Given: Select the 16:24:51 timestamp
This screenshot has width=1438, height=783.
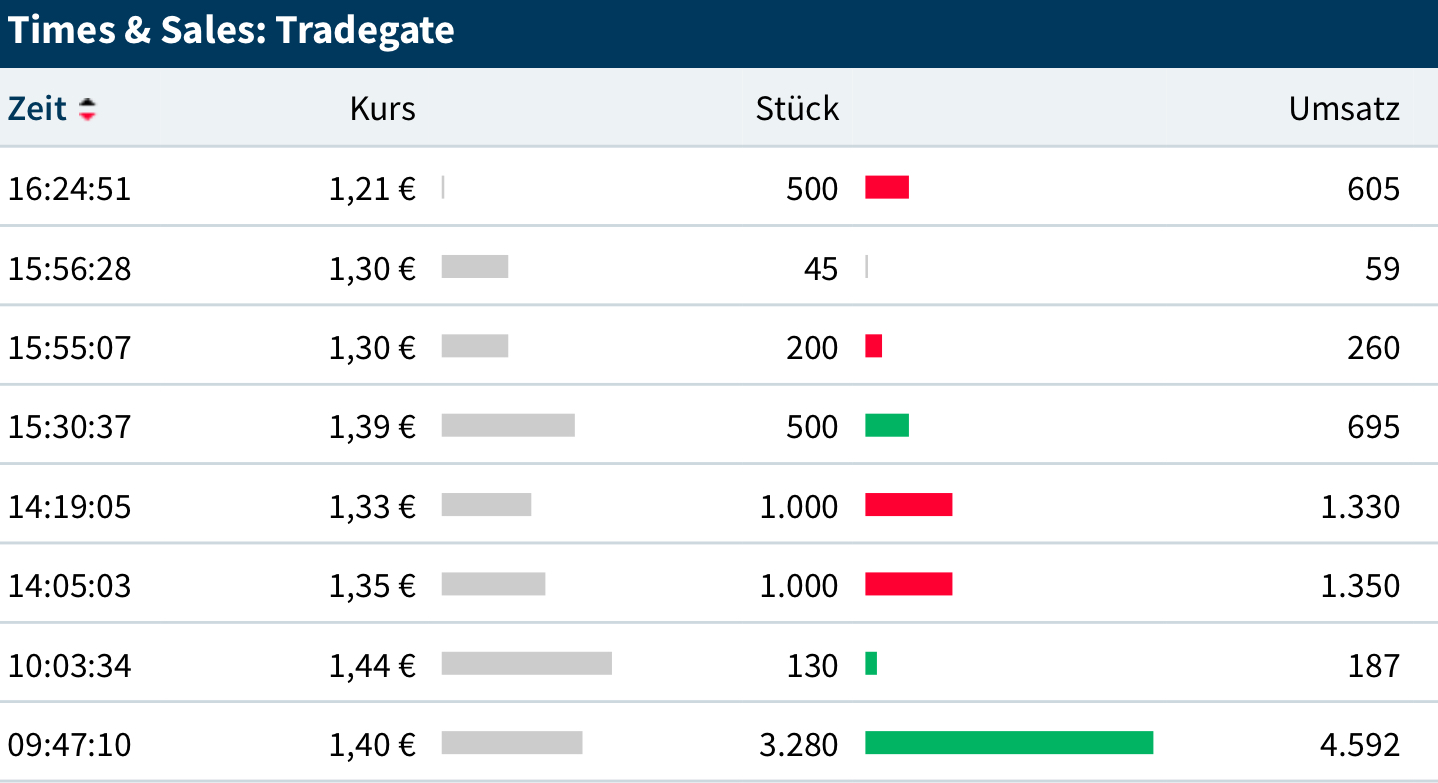Looking at the screenshot, I should pyautogui.click(x=70, y=188).
